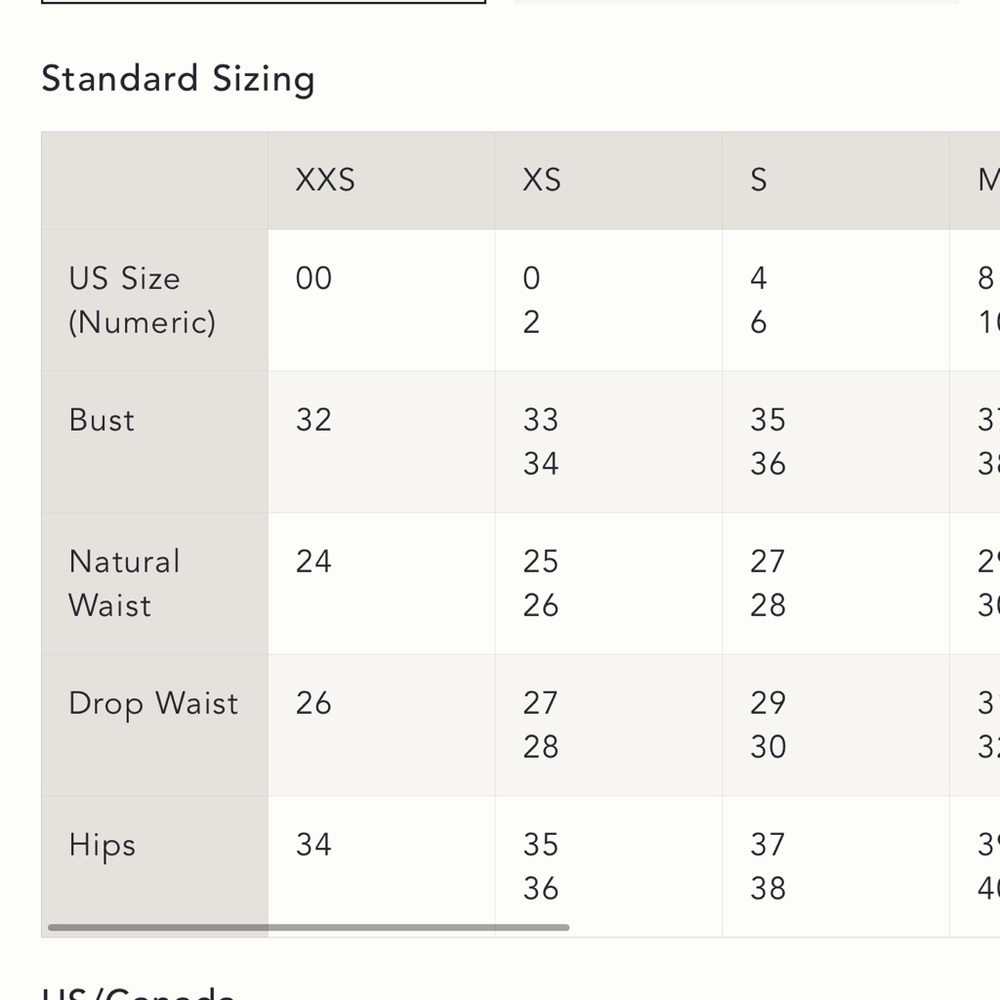The image size is (1000, 1000).
Task: Click the XXS US size 00 cell
Action: pyautogui.click(x=381, y=300)
